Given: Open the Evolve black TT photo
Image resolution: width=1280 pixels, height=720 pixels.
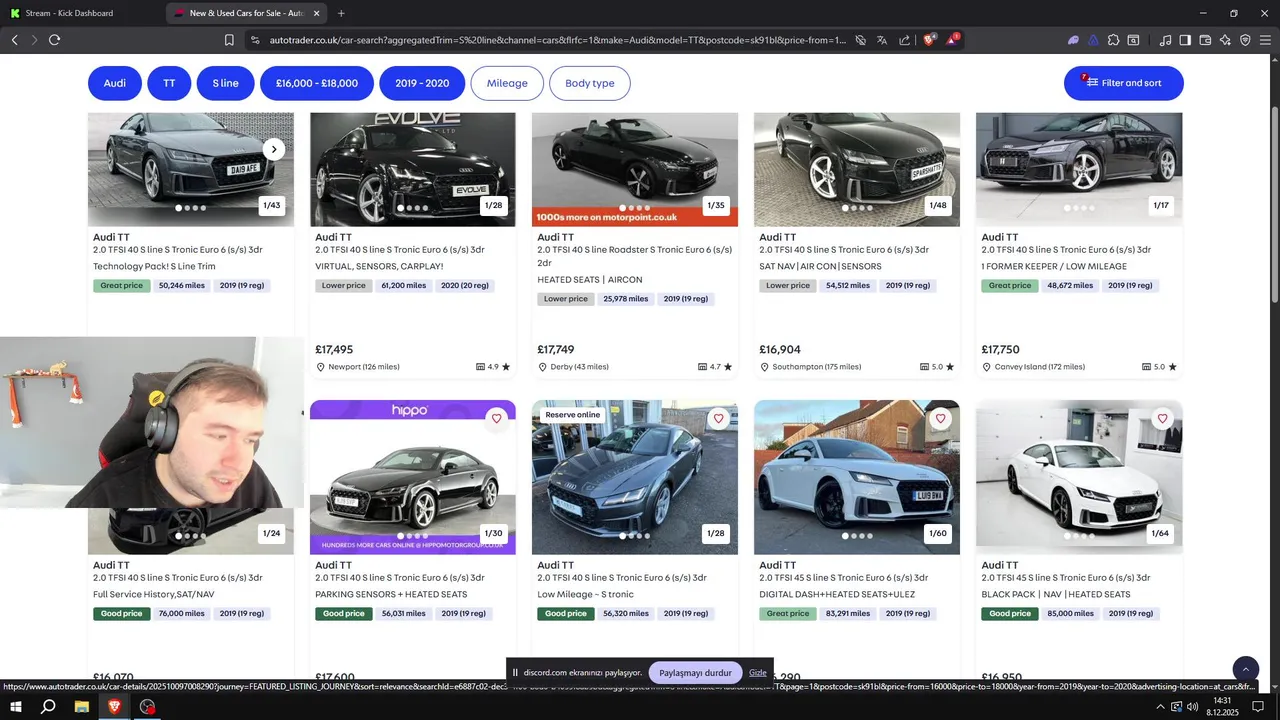Looking at the screenshot, I should tap(413, 169).
